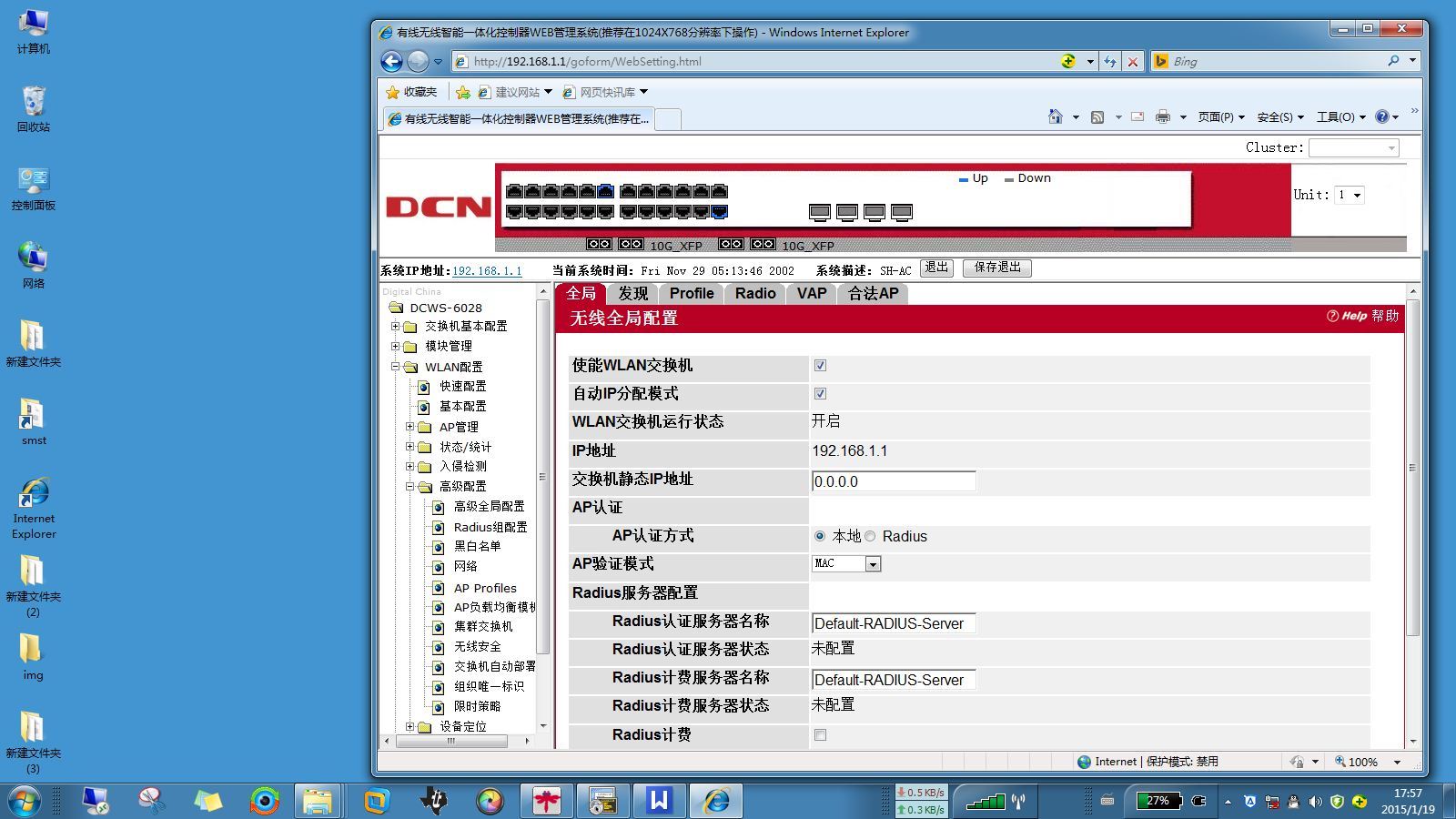
Task: Switch to the Radio tab
Action: [755, 293]
